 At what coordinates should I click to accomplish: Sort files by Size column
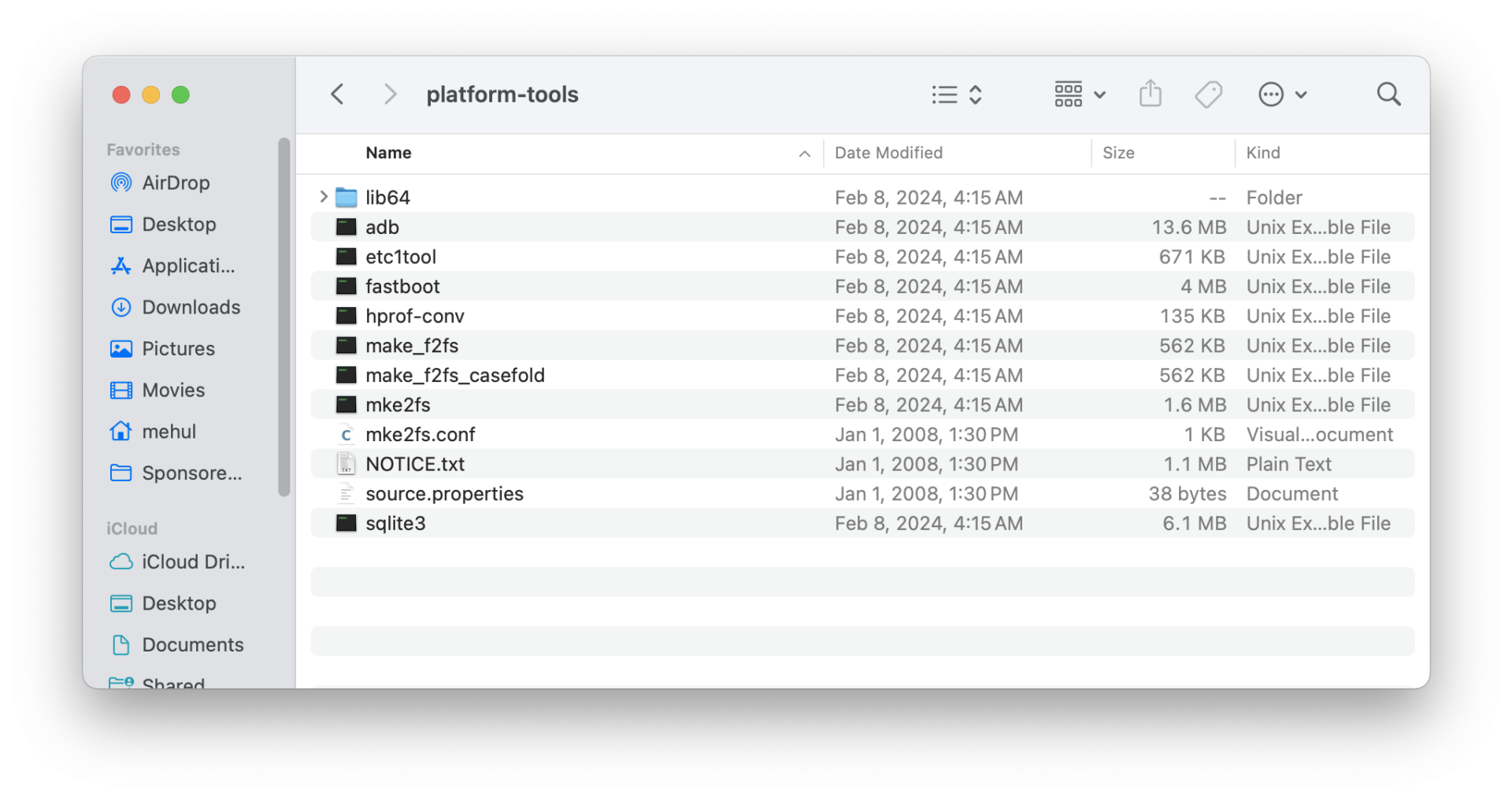pos(1119,153)
